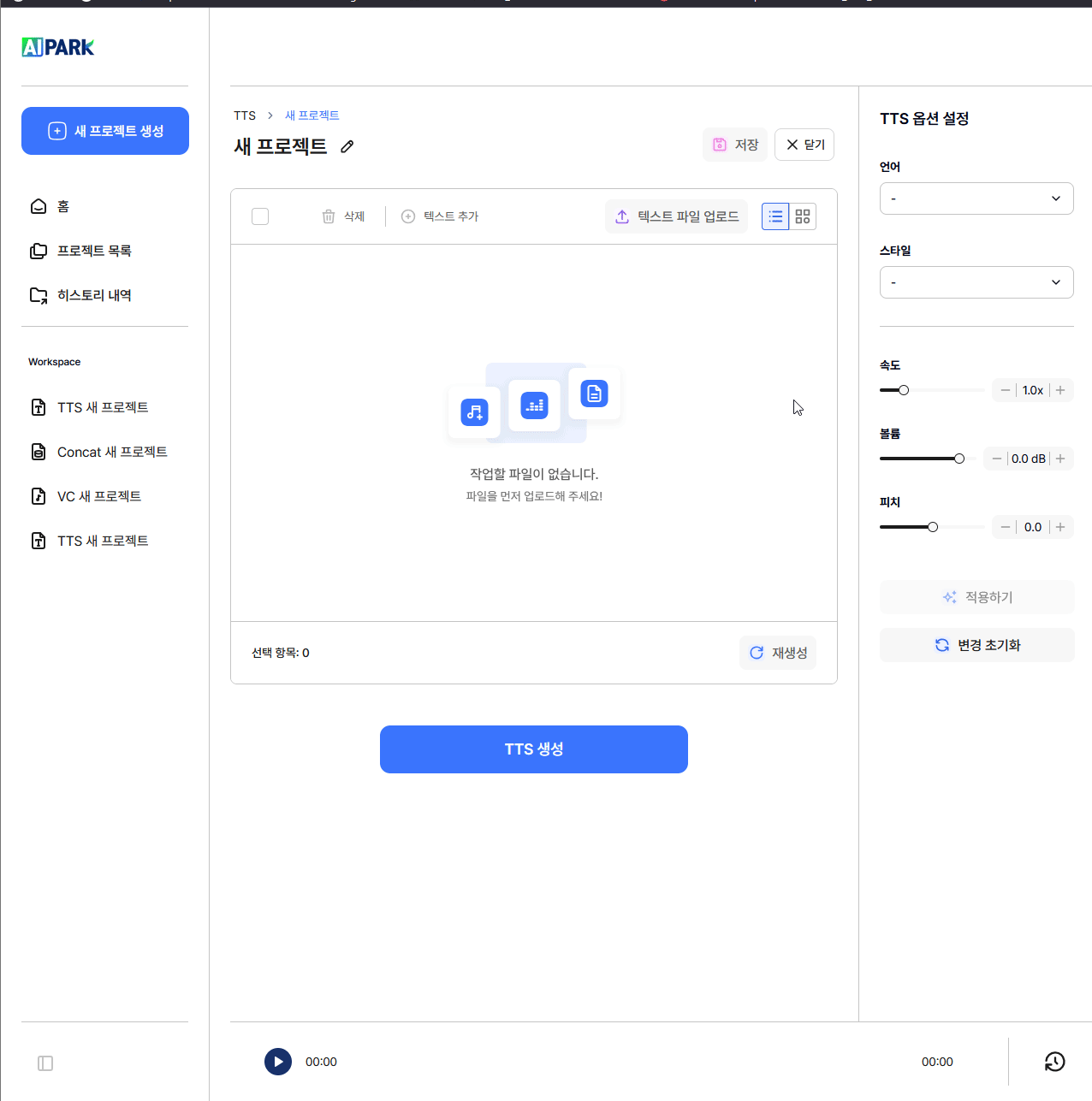Click 텍스트 파일 업로드 button
Viewport: 1092px width, 1101px height.
677,216
